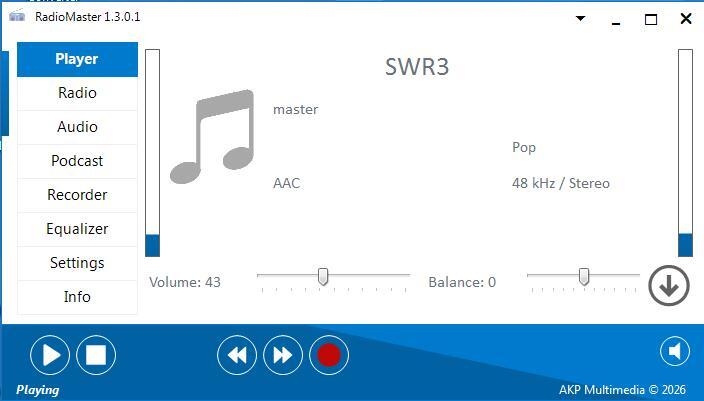
Task: Click the circled down-arrow download icon
Action: pos(669,285)
